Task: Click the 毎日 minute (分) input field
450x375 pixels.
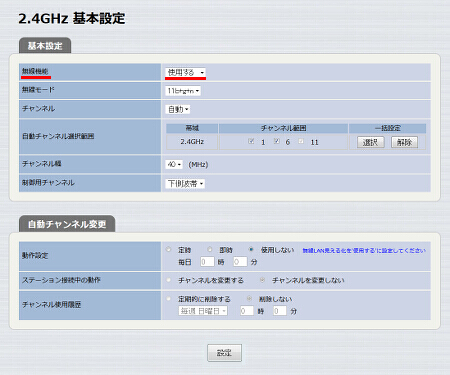Action: (240, 262)
